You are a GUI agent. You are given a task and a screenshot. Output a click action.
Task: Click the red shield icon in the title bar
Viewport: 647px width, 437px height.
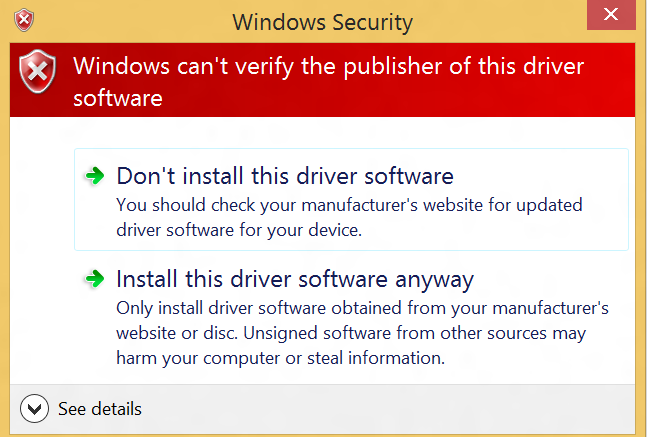[24, 20]
